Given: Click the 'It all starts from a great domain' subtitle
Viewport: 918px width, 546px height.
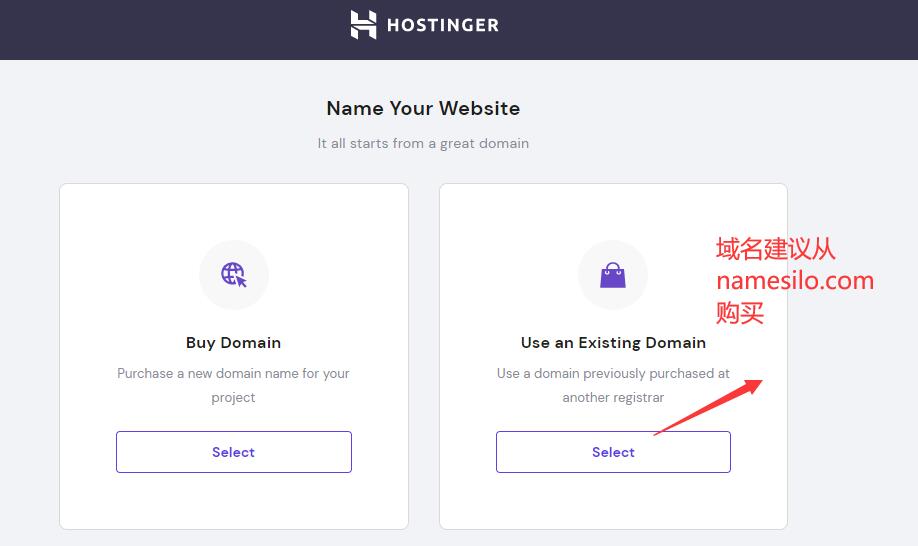Looking at the screenshot, I should pos(423,143).
